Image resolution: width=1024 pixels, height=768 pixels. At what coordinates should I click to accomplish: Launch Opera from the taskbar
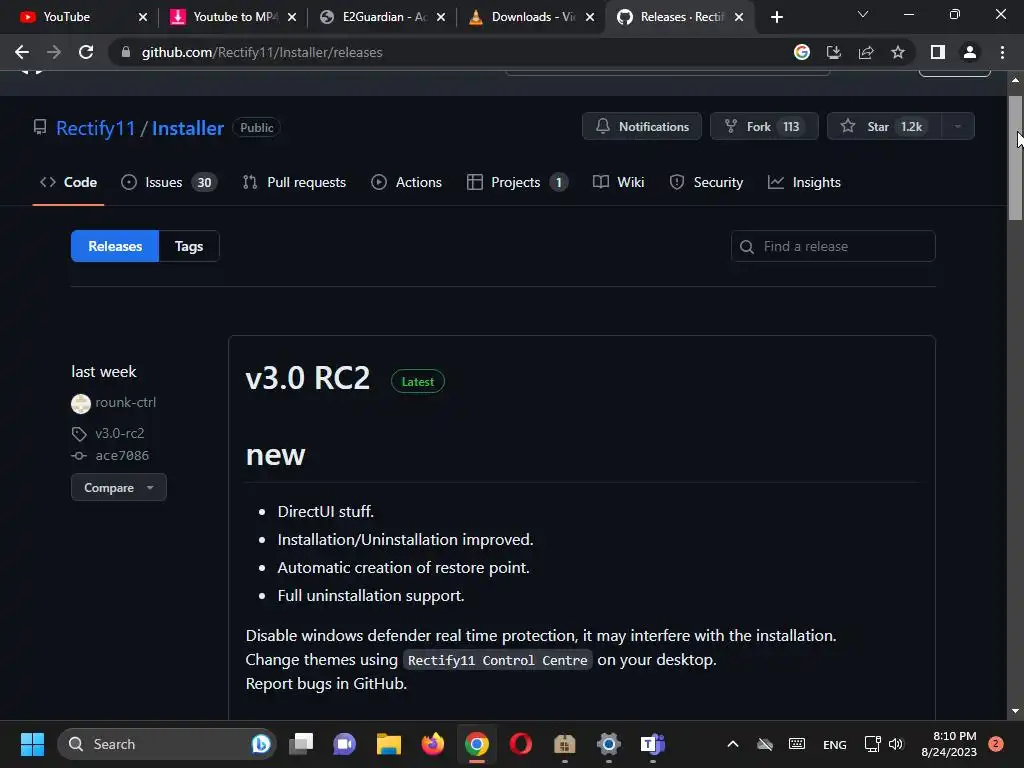pos(520,744)
